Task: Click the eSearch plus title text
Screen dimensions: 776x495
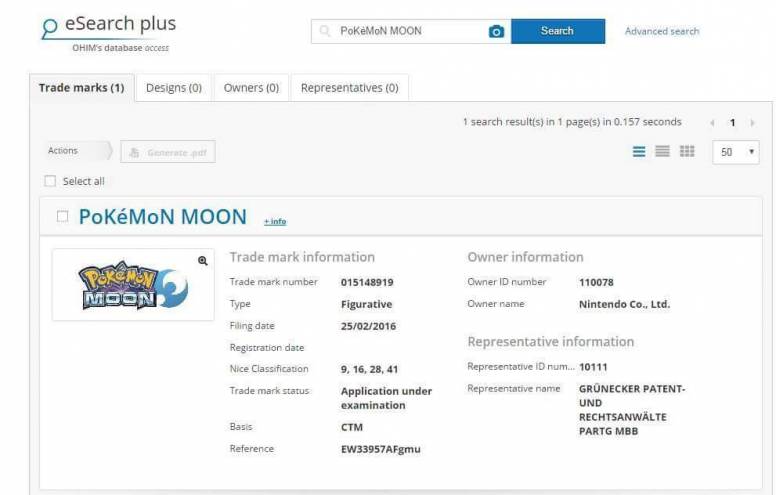Action: pyautogui.click(x=120, y=23)
